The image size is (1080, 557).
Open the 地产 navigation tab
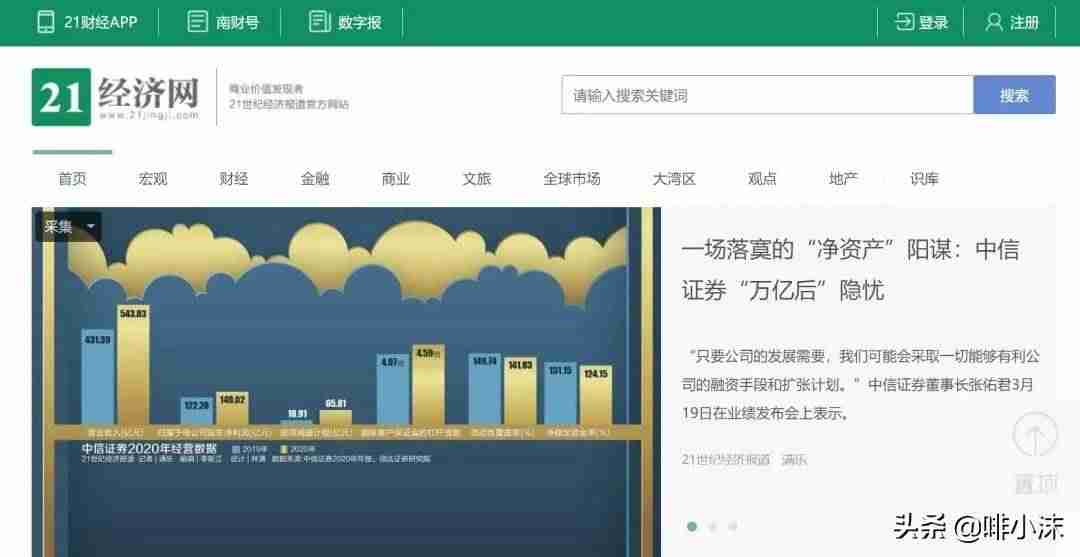point(843,179)
